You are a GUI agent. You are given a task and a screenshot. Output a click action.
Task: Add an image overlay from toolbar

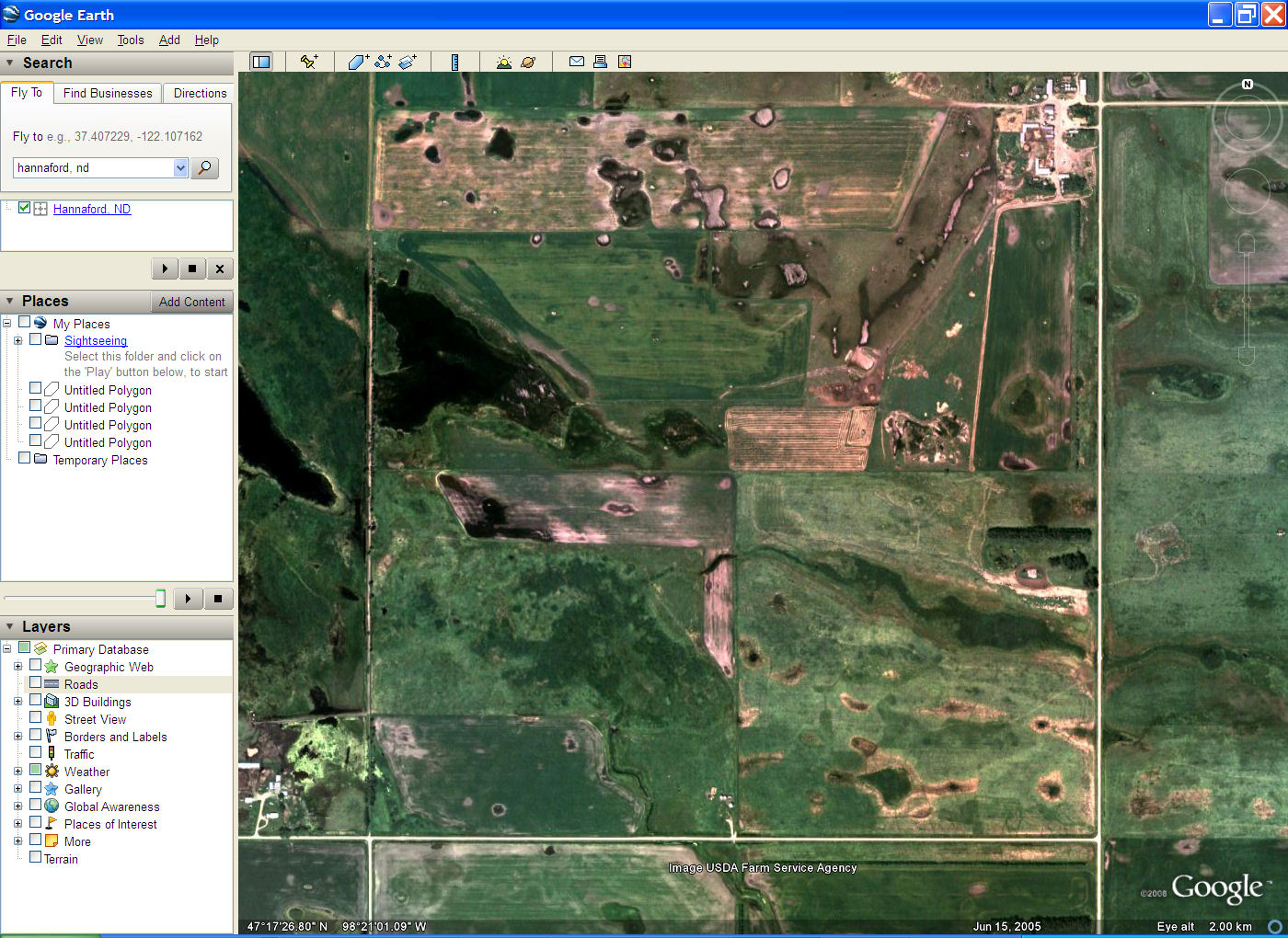point(408,62)
